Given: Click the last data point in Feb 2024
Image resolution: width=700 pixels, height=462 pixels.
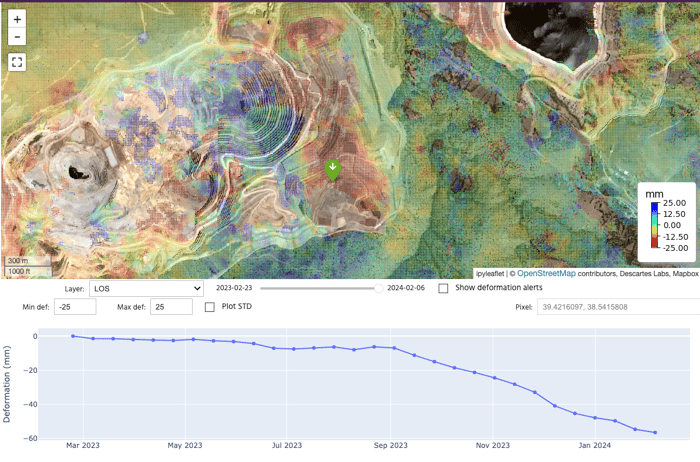Looking at the screenshot, I should pyautogui.click(x=655, y=433).
